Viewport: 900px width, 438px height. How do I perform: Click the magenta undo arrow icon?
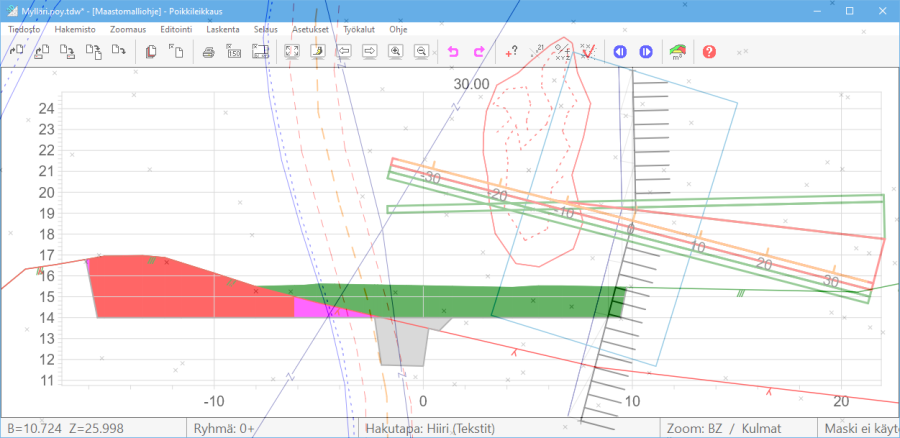452,51
